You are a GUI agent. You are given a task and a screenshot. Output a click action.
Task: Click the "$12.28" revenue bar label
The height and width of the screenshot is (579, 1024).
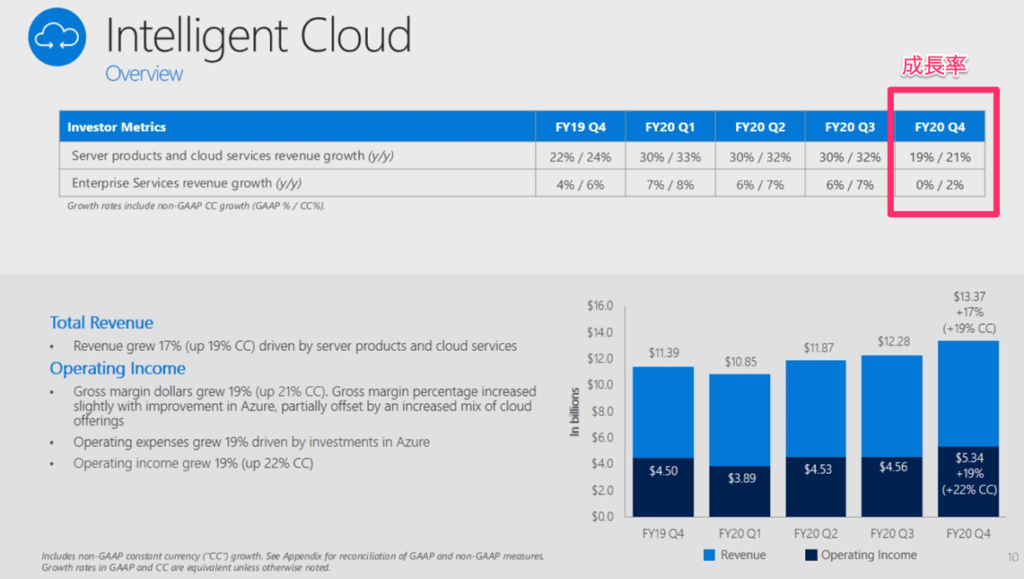893,341
